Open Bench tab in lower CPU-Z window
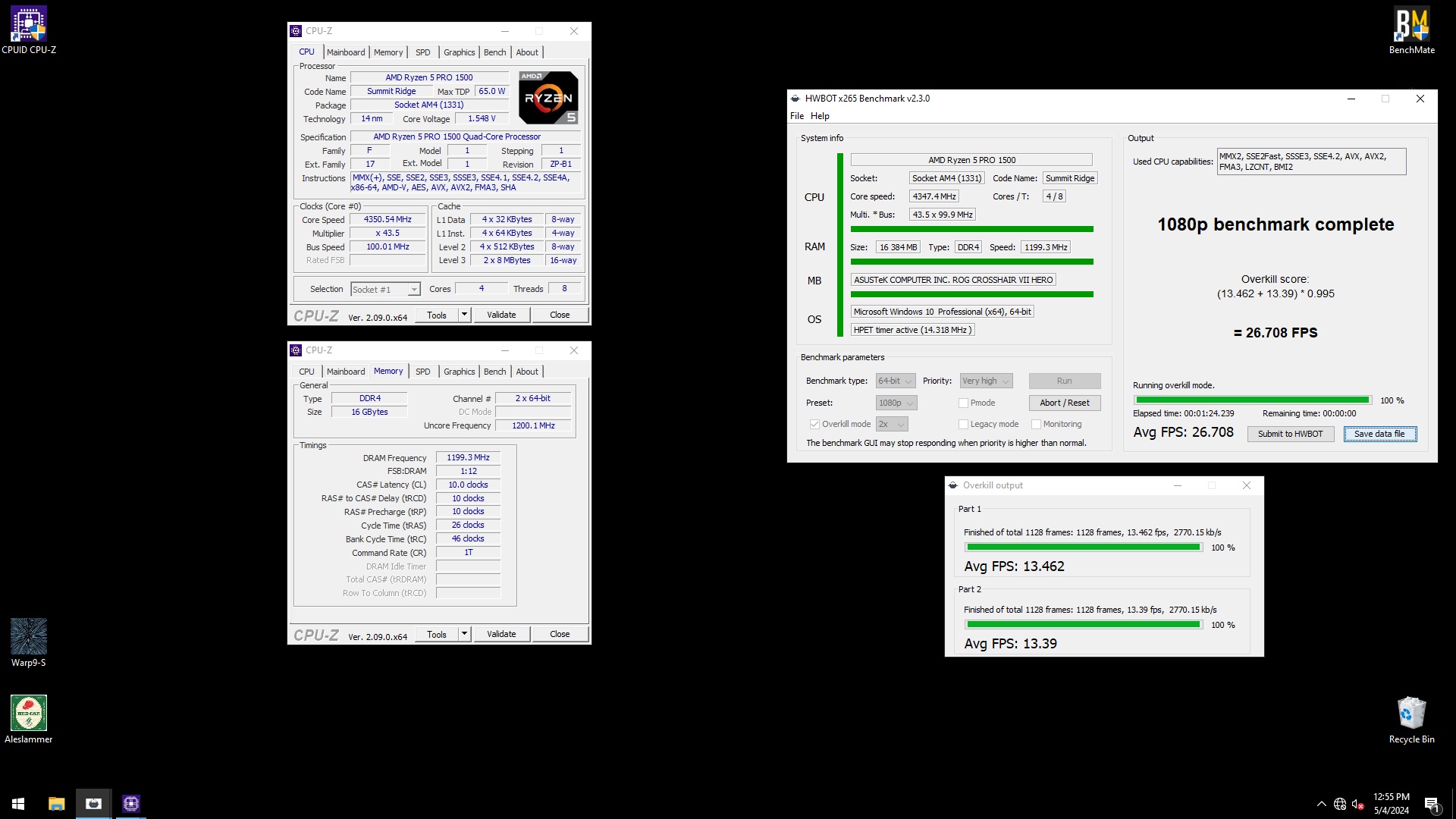 494,372
